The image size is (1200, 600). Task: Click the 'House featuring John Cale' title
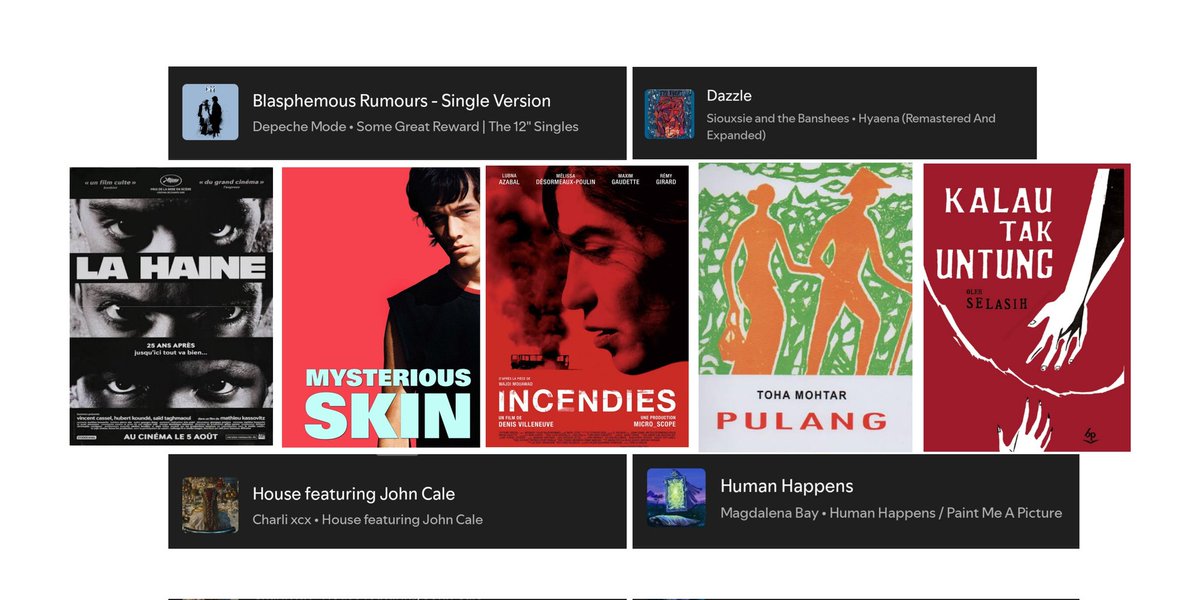[353, 494]
